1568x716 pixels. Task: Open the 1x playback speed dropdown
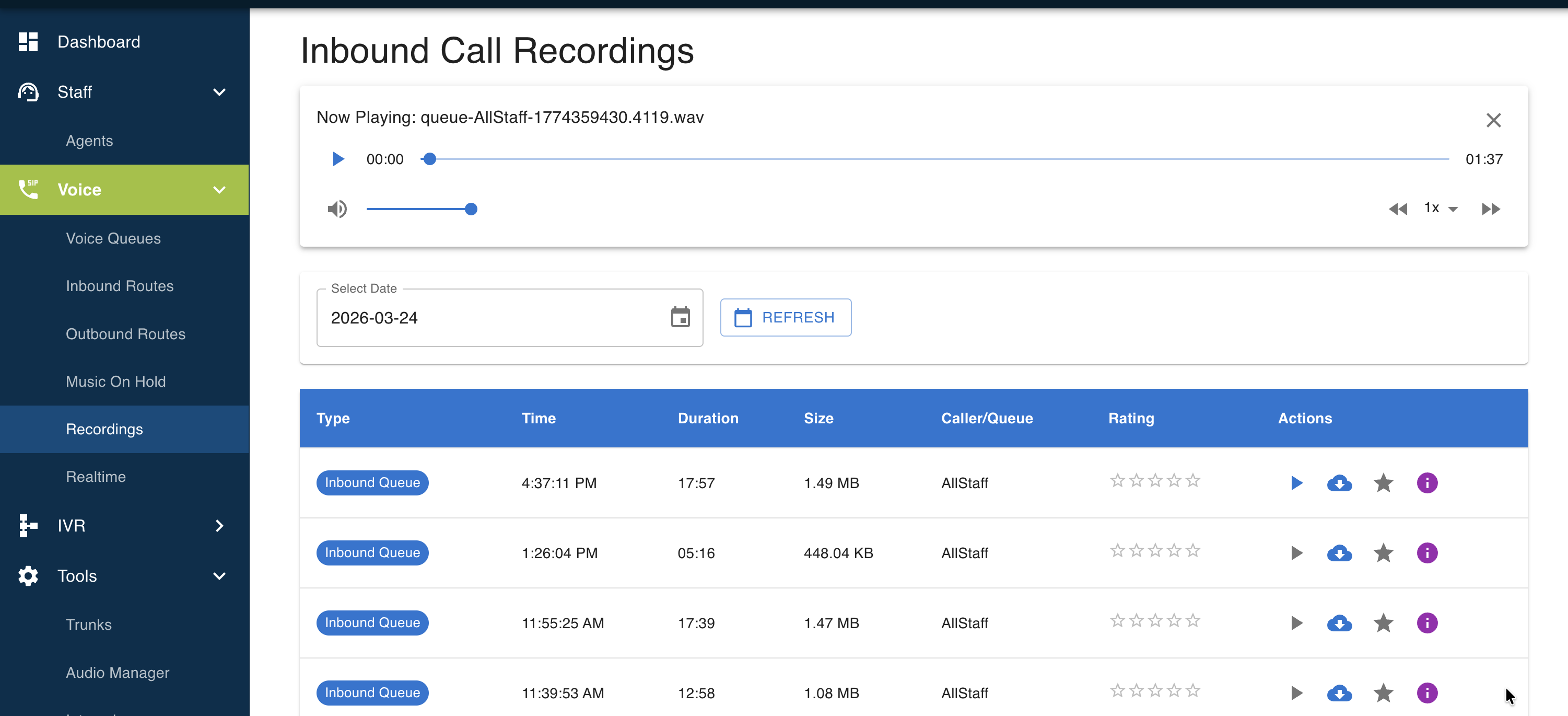pyautogui.click(x=1441, y=208)
